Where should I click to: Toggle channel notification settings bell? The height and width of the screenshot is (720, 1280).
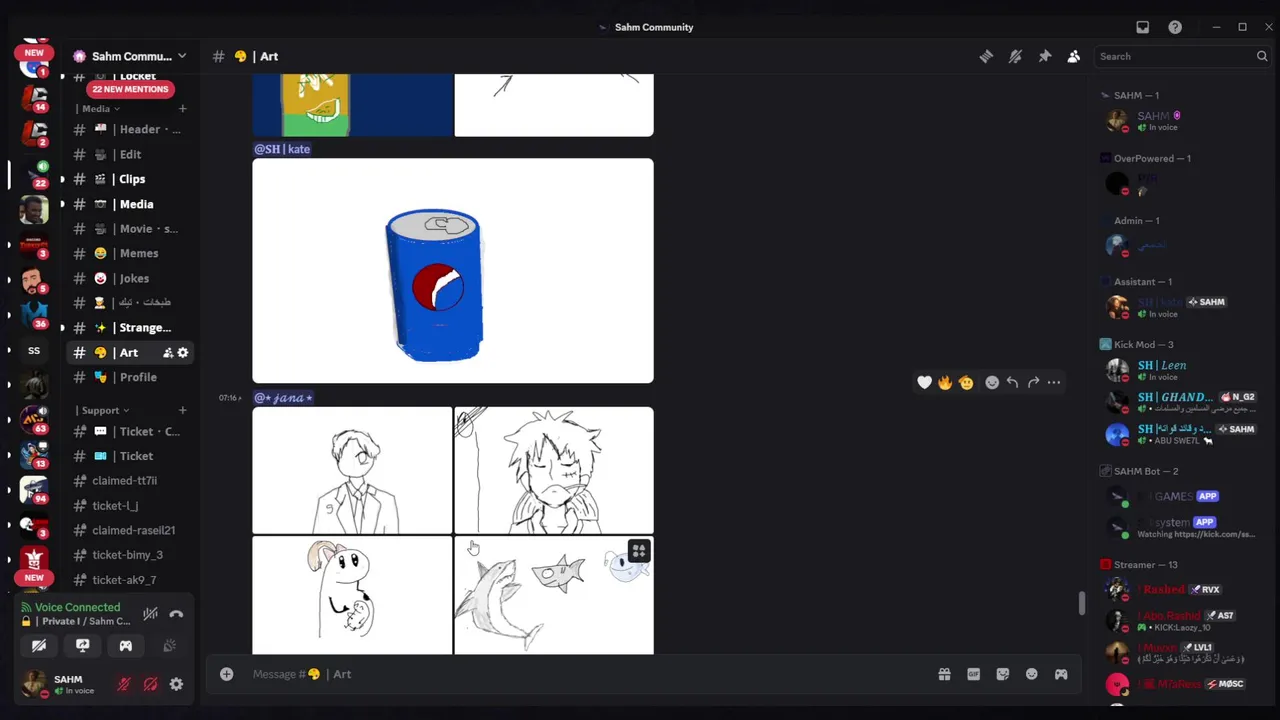(1015, 56)
